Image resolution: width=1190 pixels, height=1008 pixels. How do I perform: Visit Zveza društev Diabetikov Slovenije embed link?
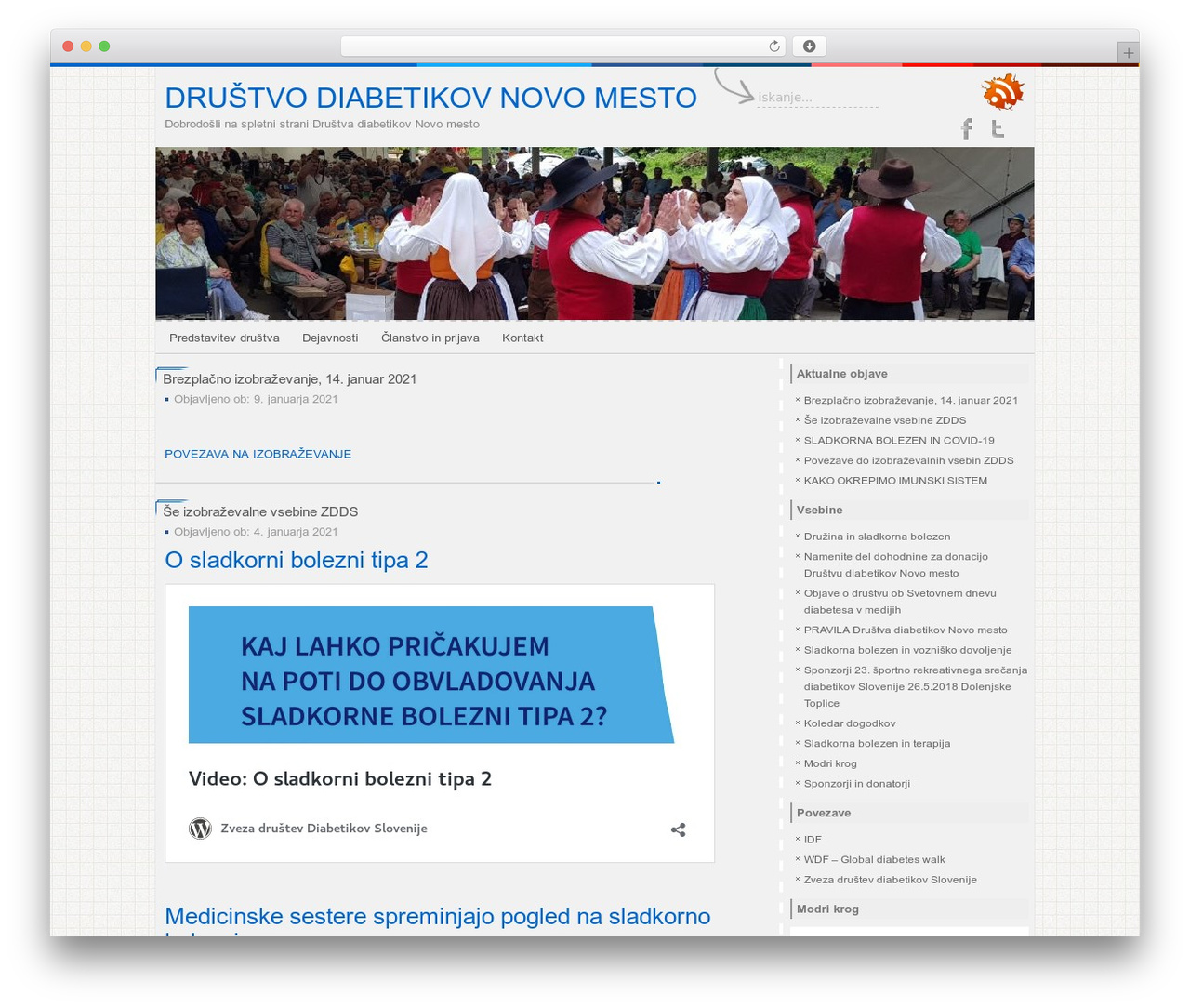click(x=324, y=829)
